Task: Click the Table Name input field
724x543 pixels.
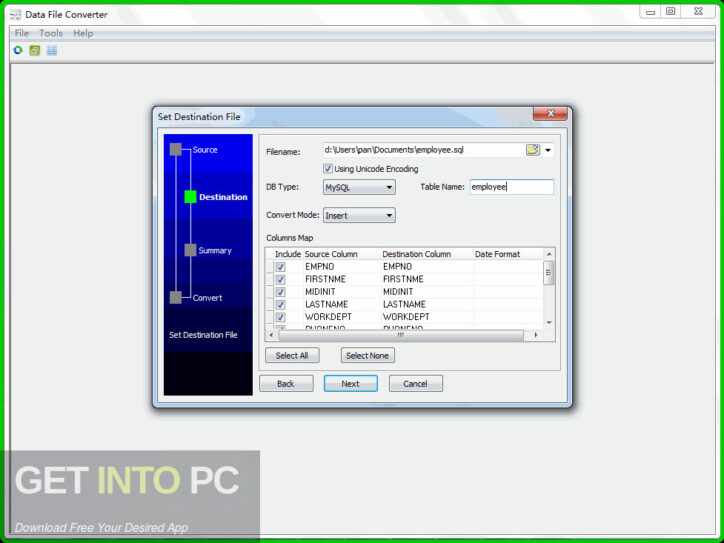Action: tap(512, 187)
